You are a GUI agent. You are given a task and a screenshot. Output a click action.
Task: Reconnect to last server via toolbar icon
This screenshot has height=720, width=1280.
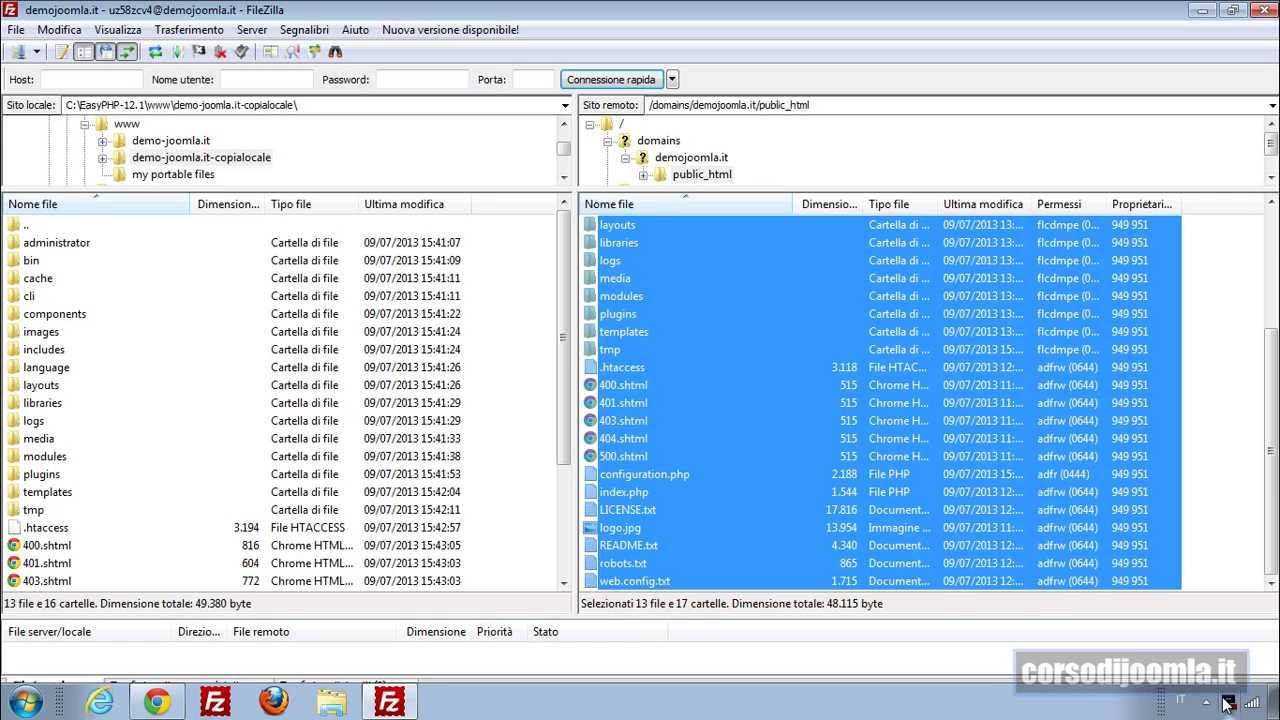[x=241, y=52]
